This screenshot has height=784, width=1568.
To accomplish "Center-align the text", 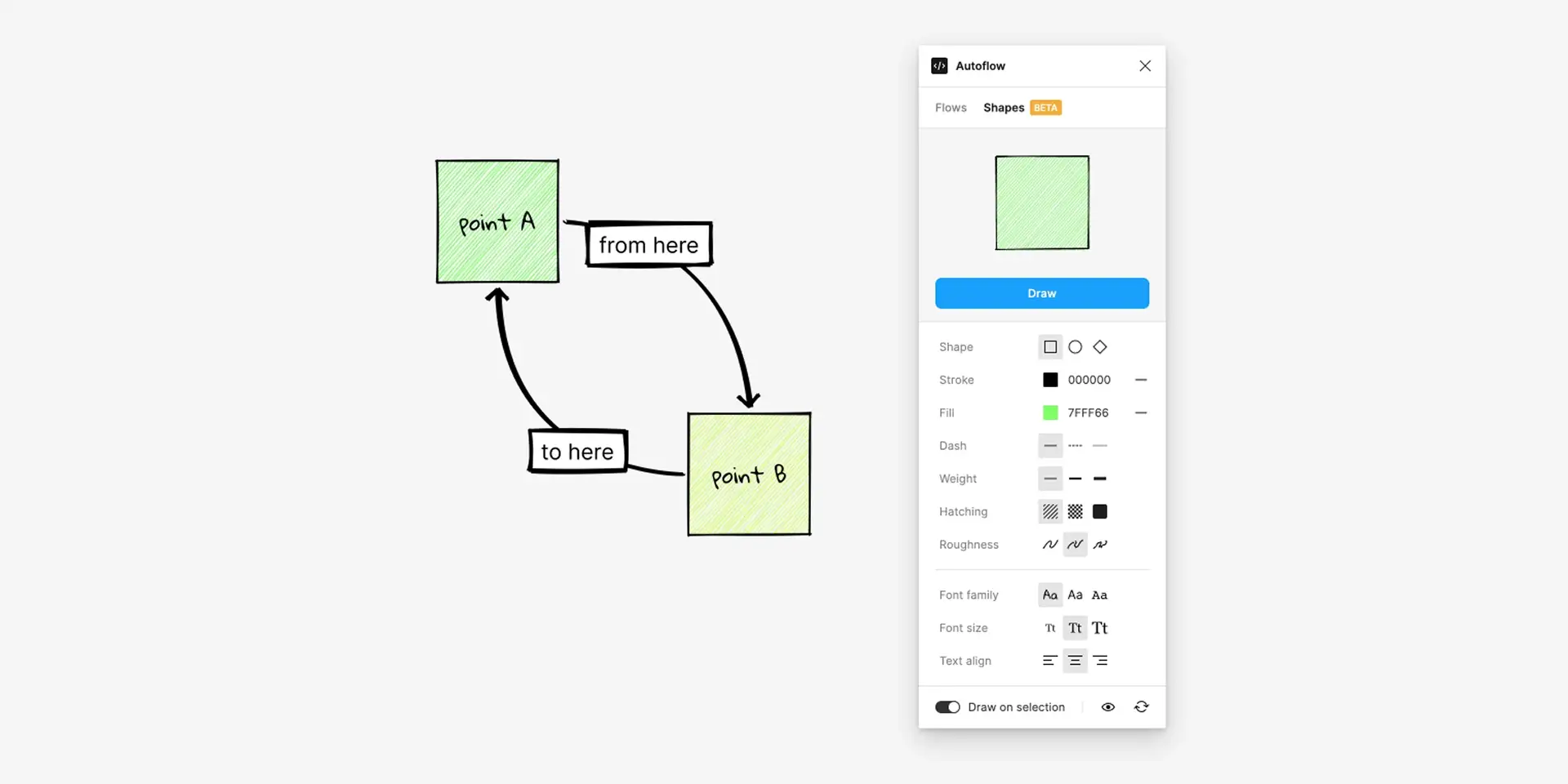I will [x=1076, y=661].
